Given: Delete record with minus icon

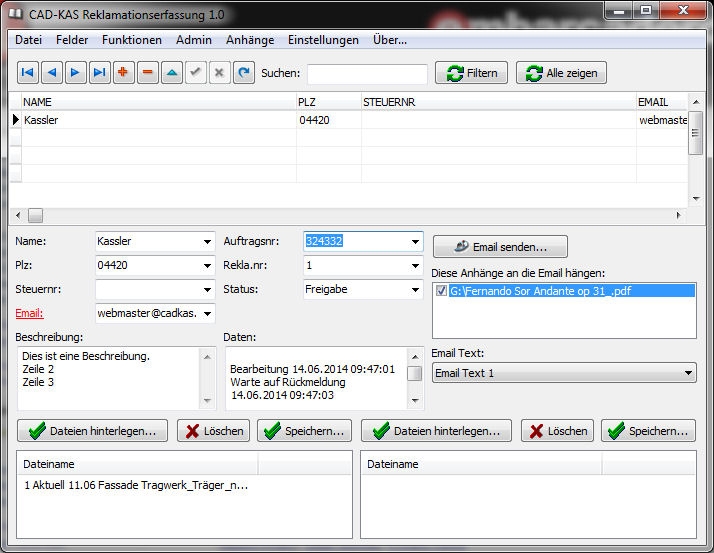Looking at the screenshot, I should pos(148,73).
